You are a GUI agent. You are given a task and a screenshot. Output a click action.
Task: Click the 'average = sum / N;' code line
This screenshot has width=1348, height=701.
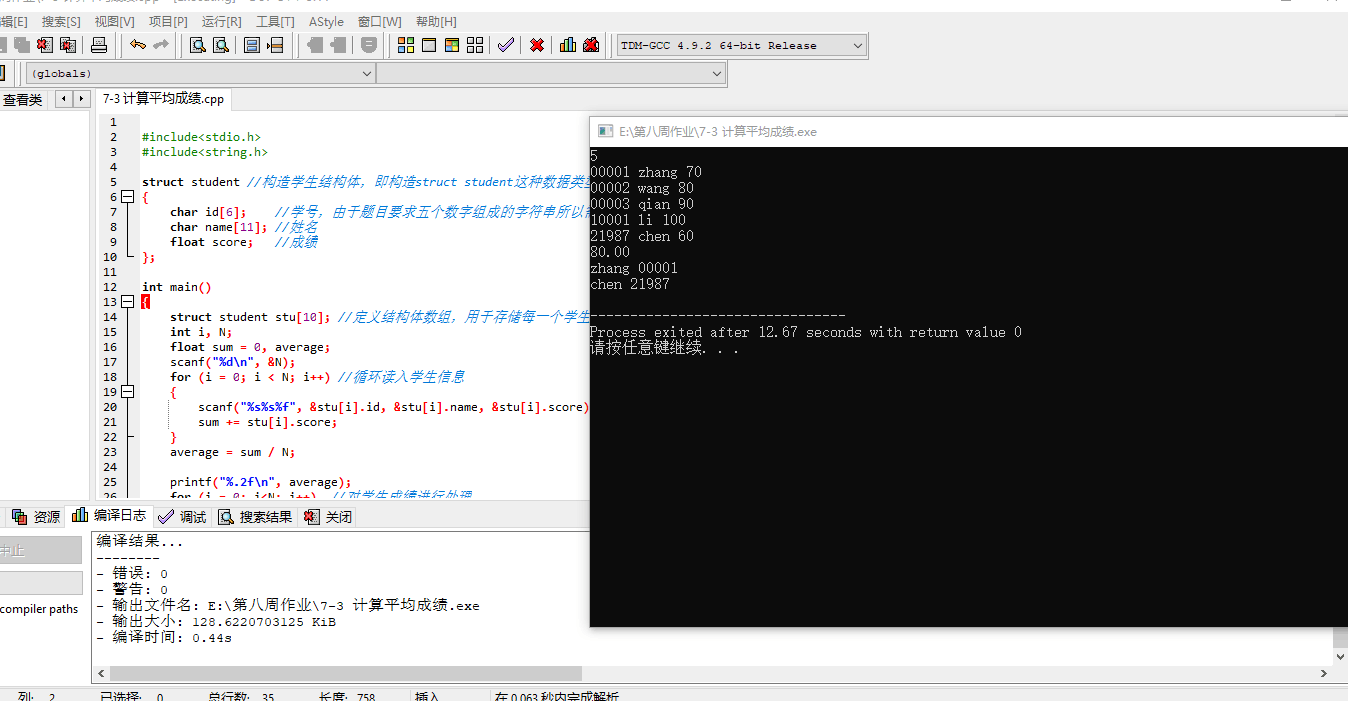[232, 452]
